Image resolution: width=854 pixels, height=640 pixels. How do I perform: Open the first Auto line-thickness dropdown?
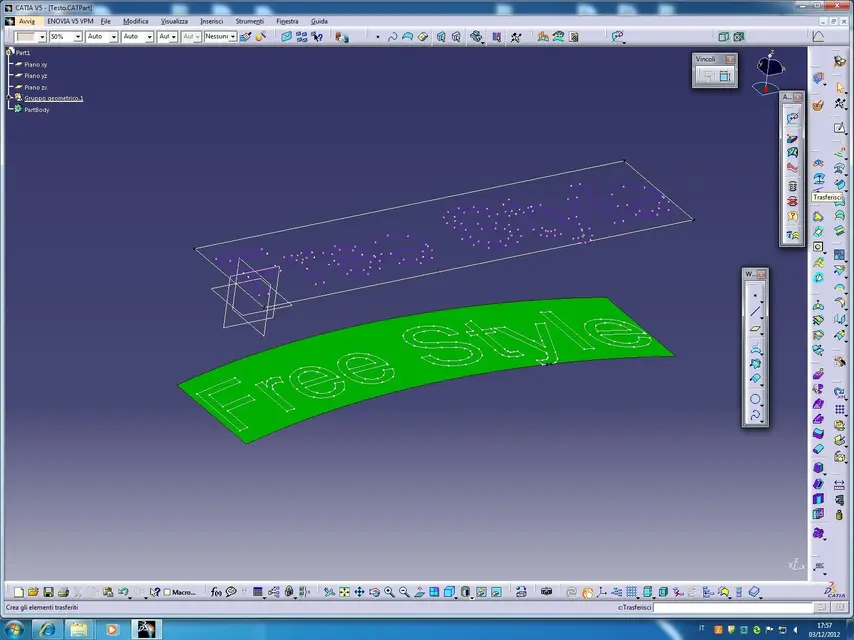tap(114, 36)
